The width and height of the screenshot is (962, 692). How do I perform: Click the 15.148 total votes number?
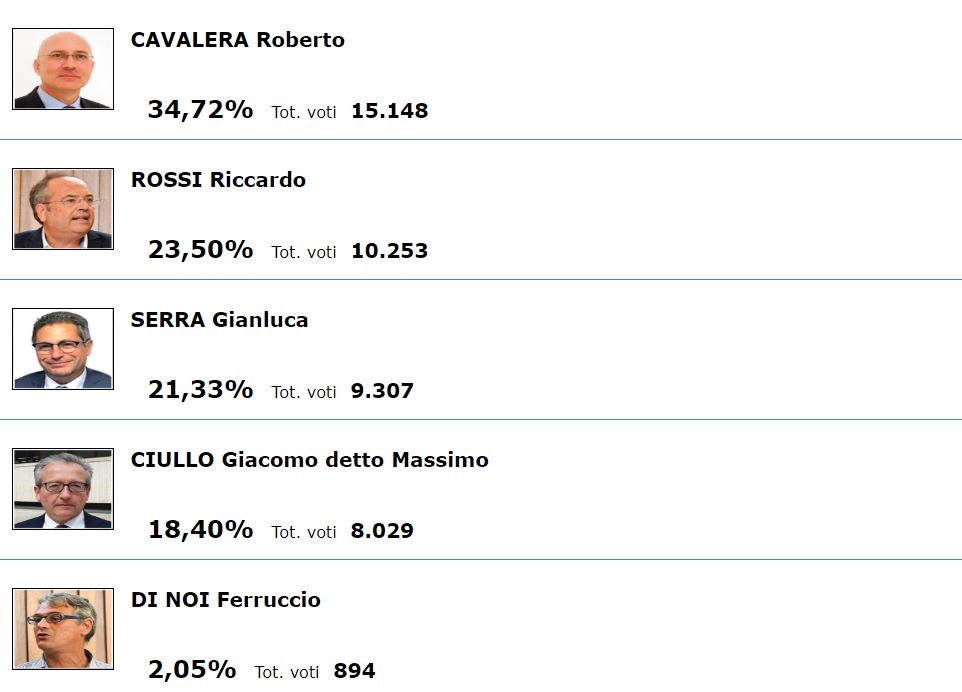coord(390,111)
